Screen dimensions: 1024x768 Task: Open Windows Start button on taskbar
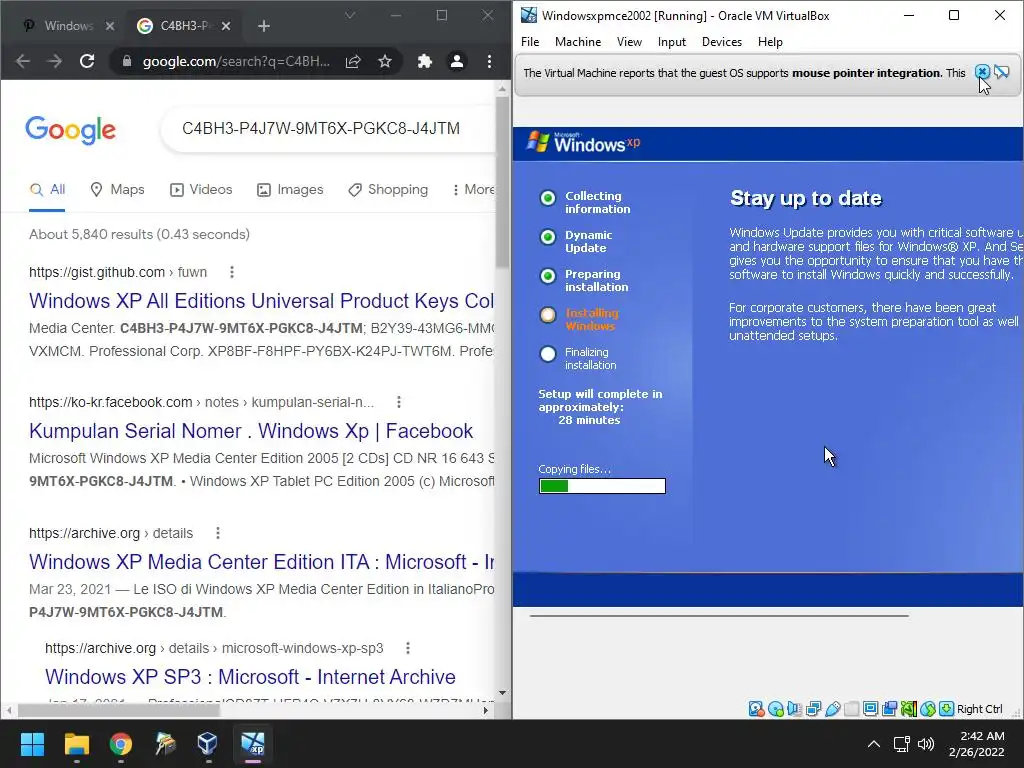point(32,744)
